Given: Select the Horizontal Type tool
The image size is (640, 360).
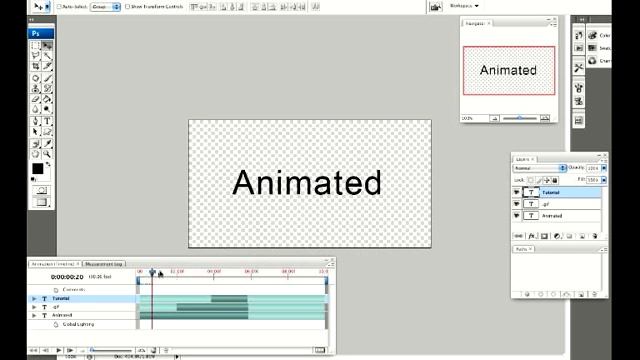Looking at the screenshot, I should click(x=47, y=121).
